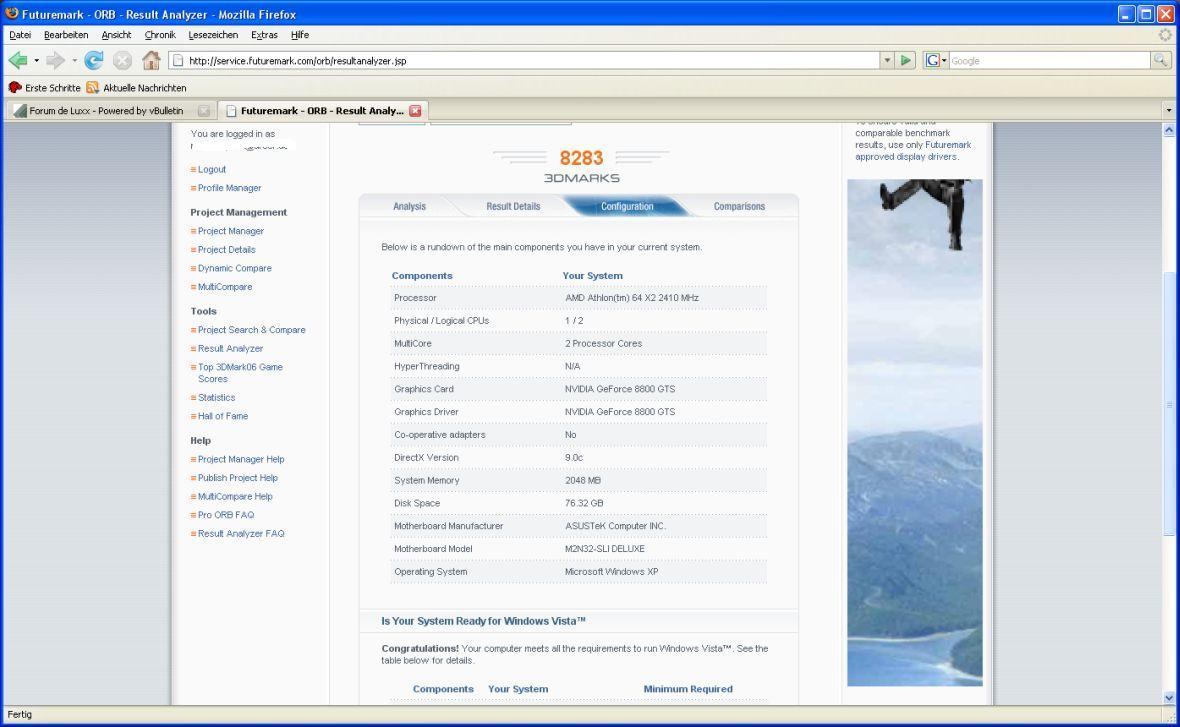
Task: Open the MultiCompare Help link
Action: click(235, 497)
